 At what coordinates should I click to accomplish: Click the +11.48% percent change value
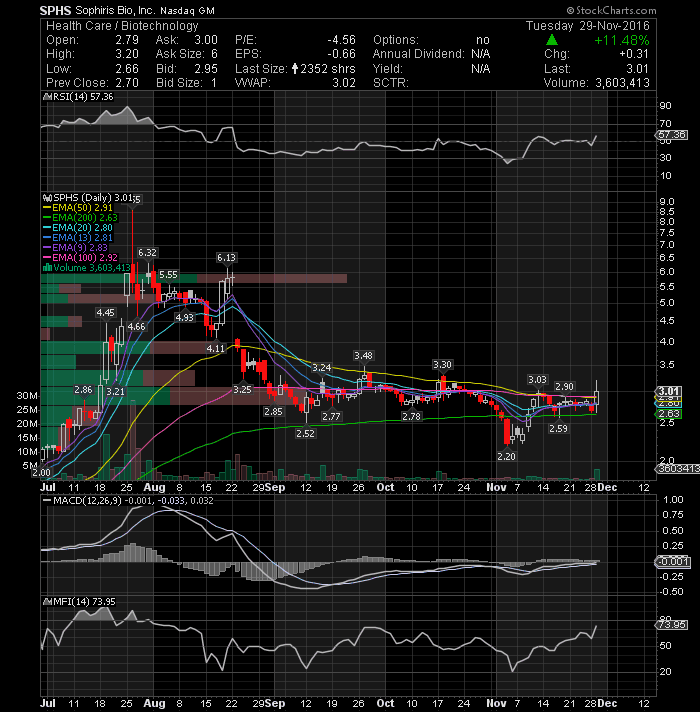621,40
